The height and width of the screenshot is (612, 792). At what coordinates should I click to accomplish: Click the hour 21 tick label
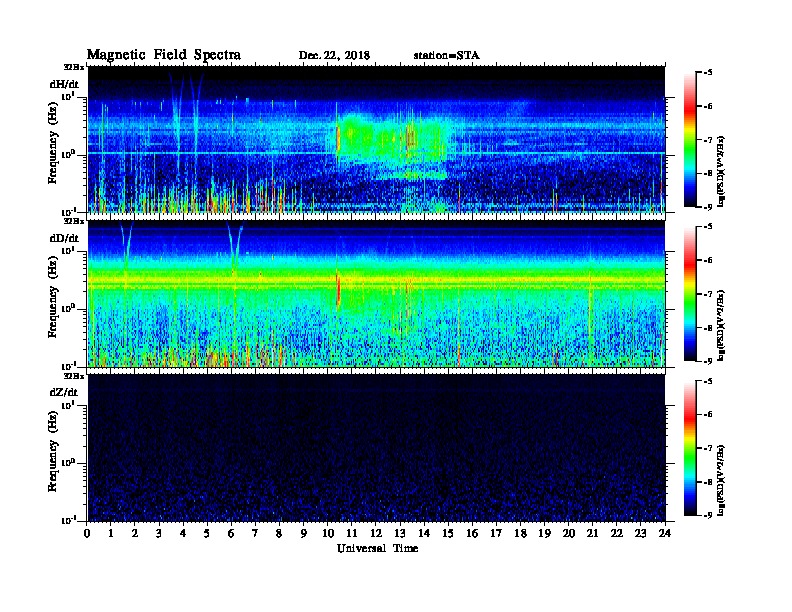point(592,534)
